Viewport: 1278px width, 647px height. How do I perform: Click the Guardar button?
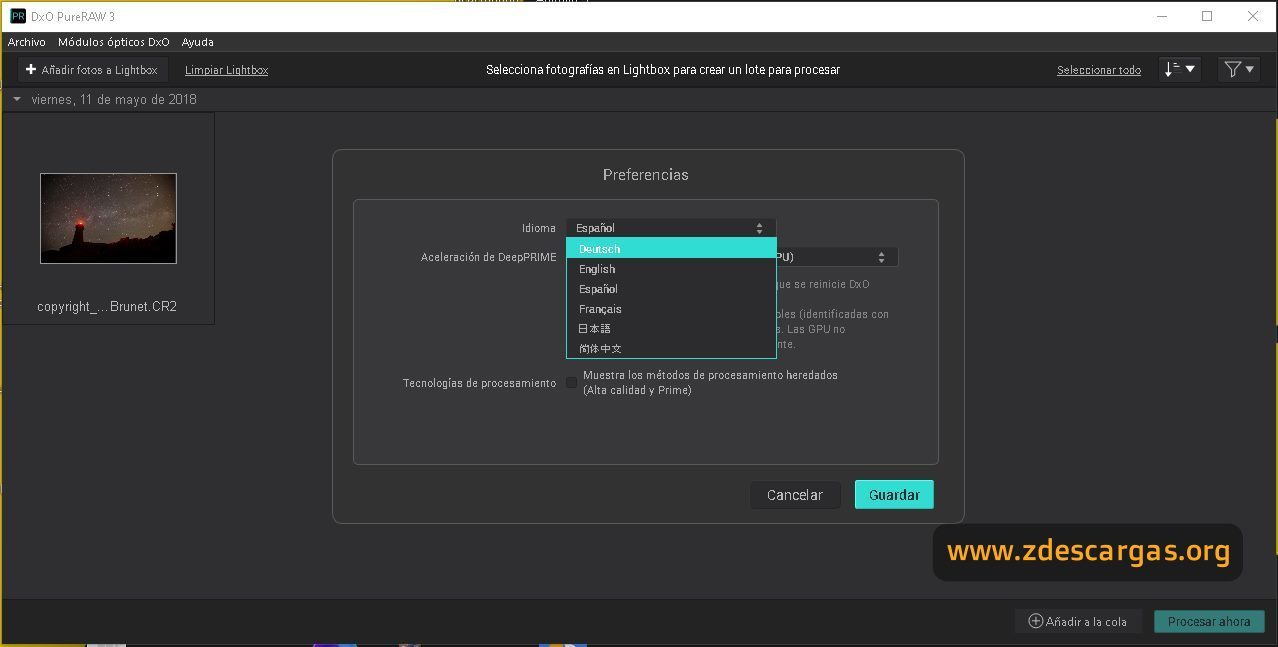tap(894, 495)
